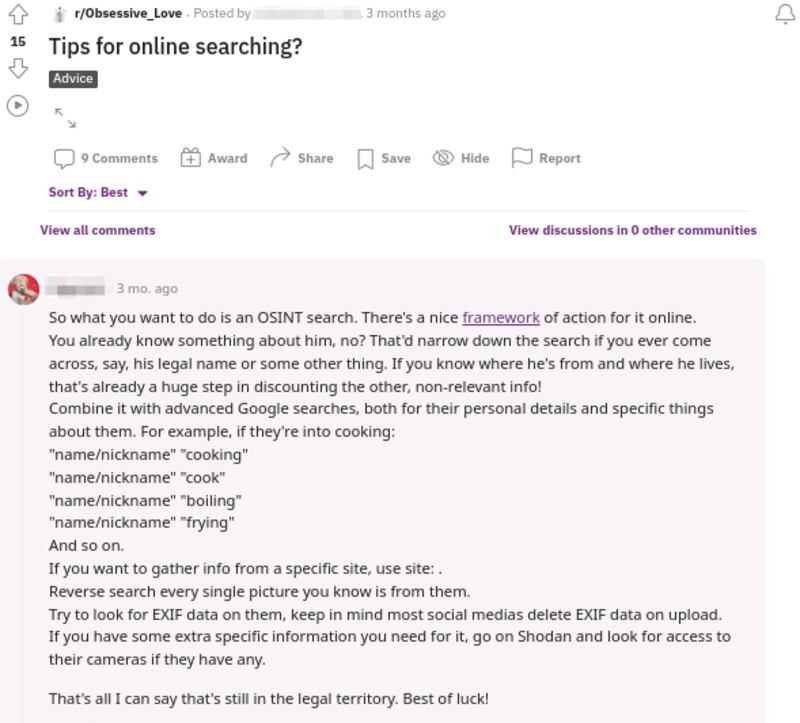Viewport: 800px width, 723px height.
Task: Click View all comments link
Action: [97, 230]
